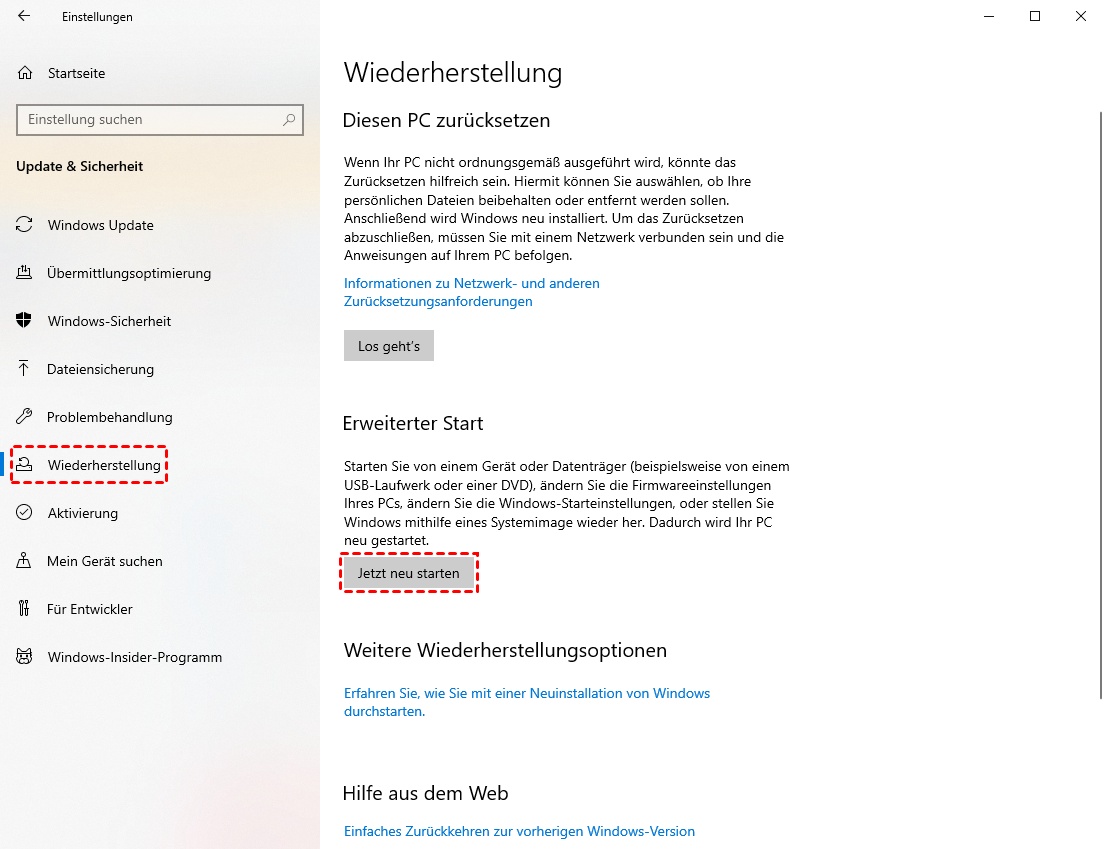This screenshot has width=1104, height=849.
Task: Focus the Einstellung suchen field
Action: tap(160, 120)
